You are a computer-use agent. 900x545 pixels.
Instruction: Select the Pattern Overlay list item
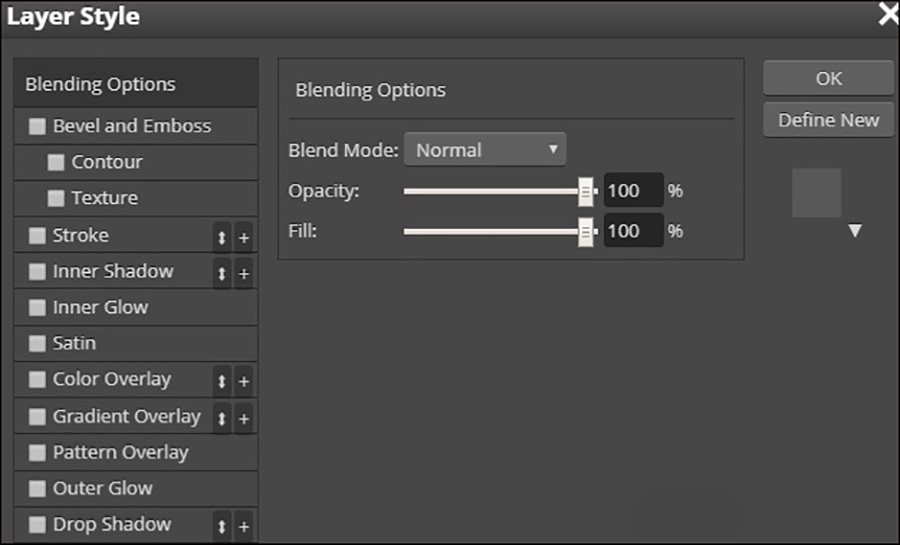[120, 452]
